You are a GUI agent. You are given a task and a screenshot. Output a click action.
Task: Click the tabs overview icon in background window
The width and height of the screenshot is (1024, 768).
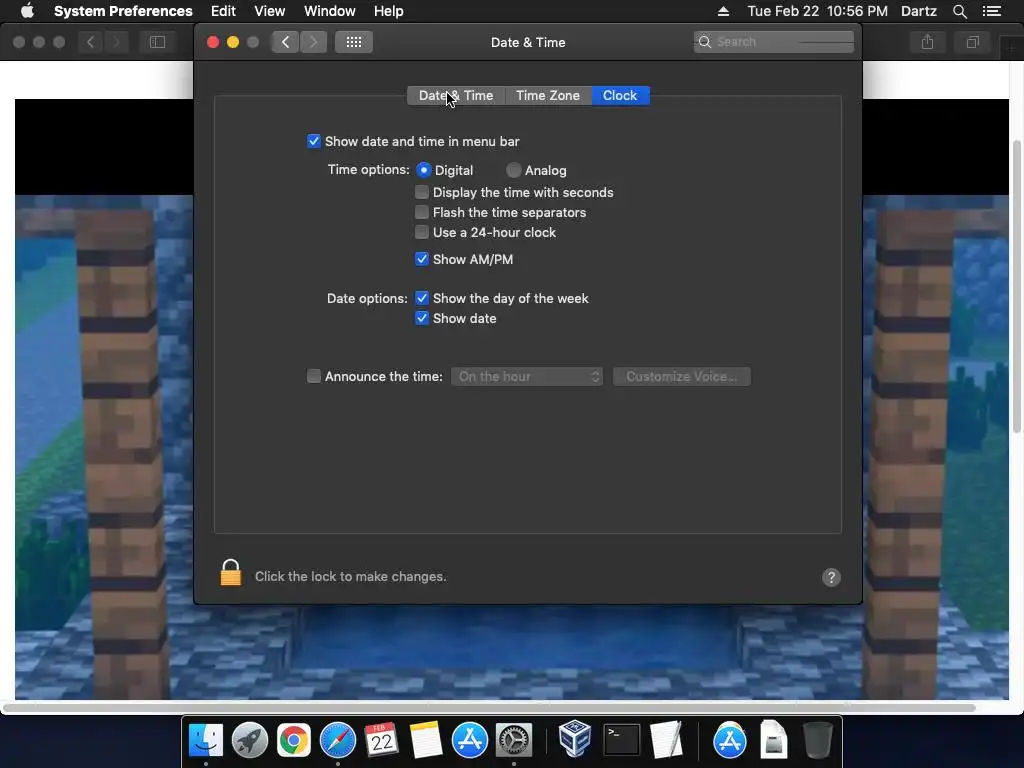click(x=972, y=42)
